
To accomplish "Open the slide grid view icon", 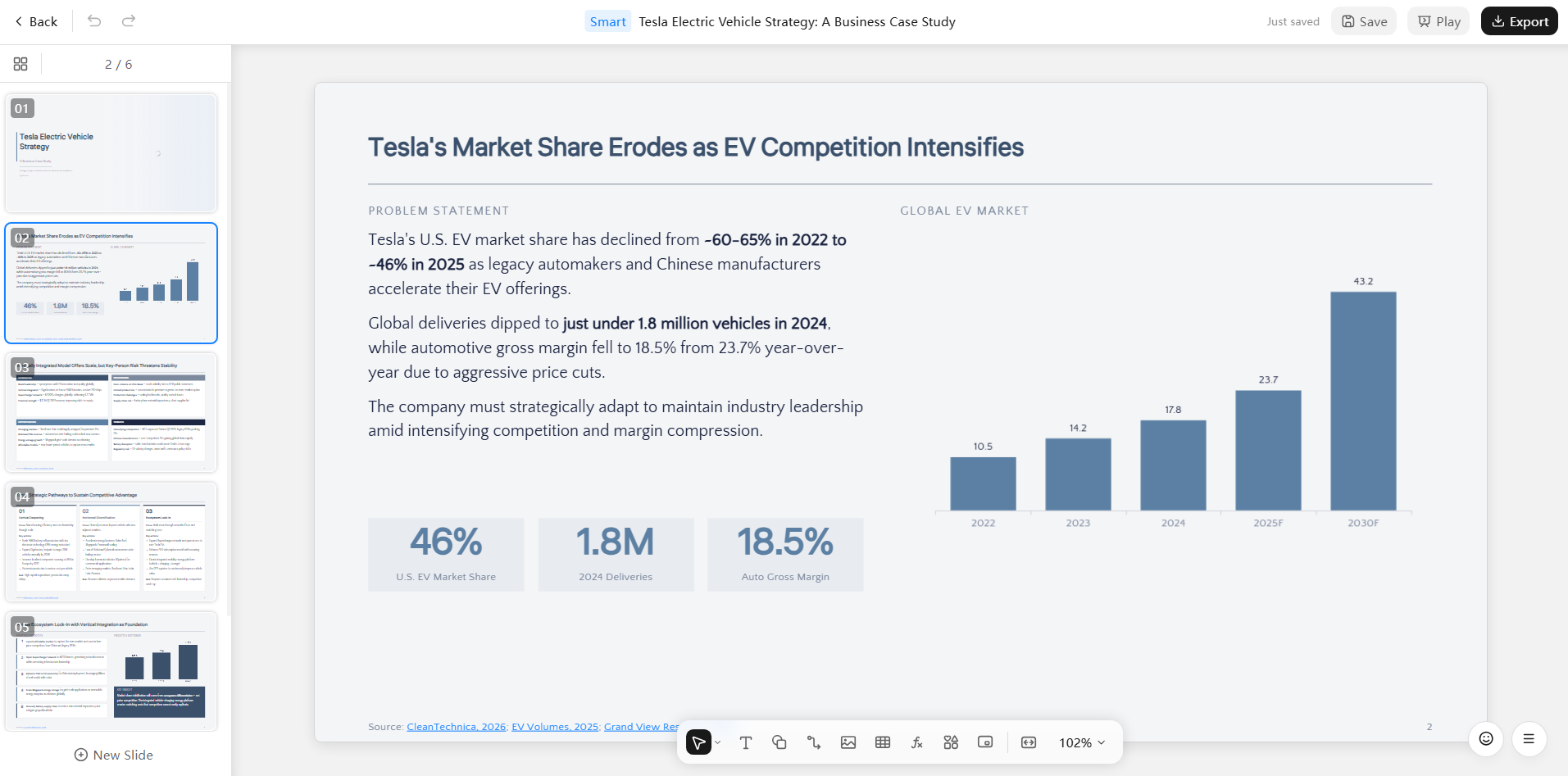I will click(20, 64).
